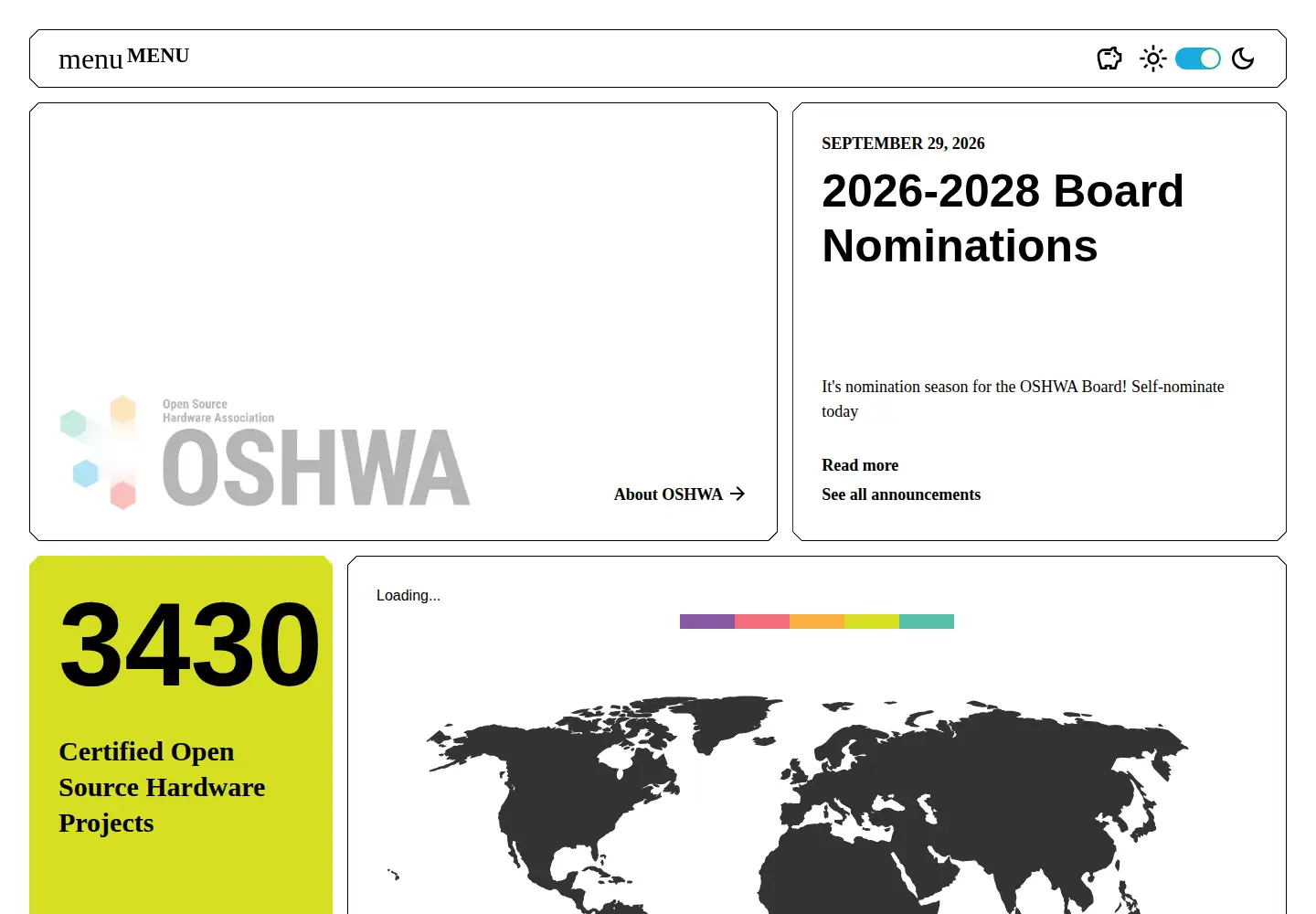Open See all announcements link
Image resolution: width=1316 pixels, height=914 pixels.
tap(901, 494)
